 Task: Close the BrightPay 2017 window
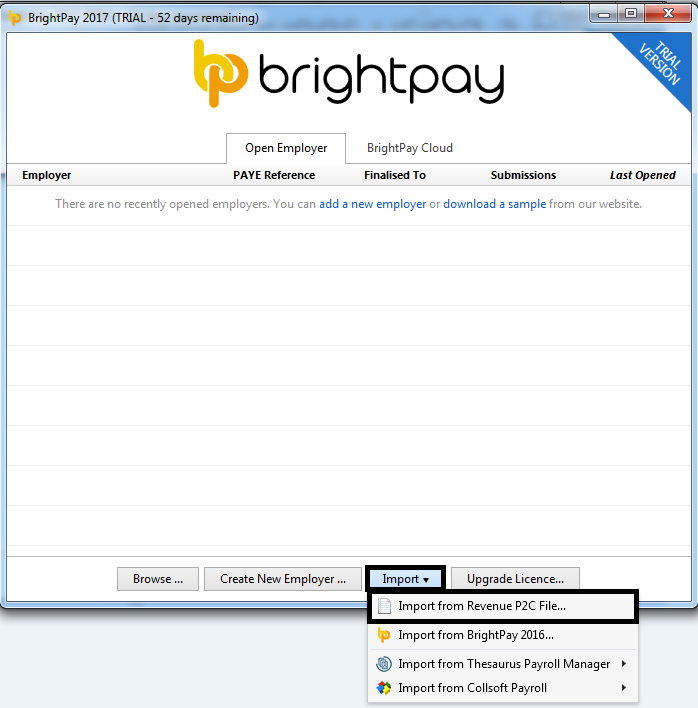coord(668,14)
